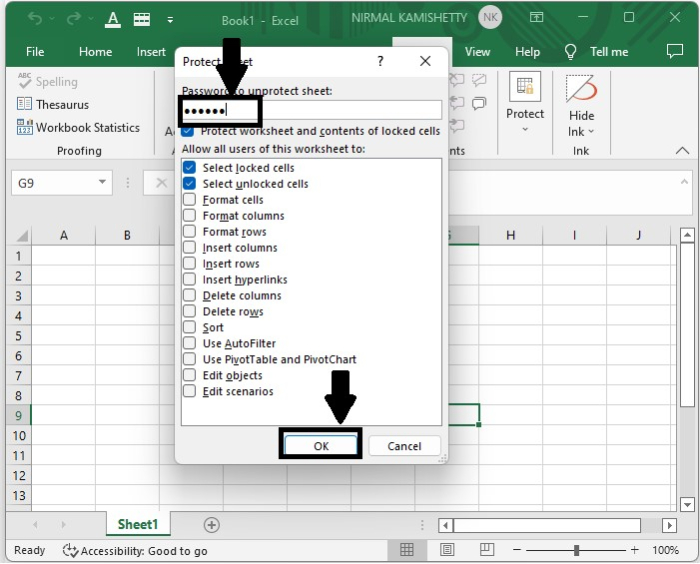This screenshot has width=700, height=564.
Task: Switch to Page Layout view icon
Action: tap(447, 550)
